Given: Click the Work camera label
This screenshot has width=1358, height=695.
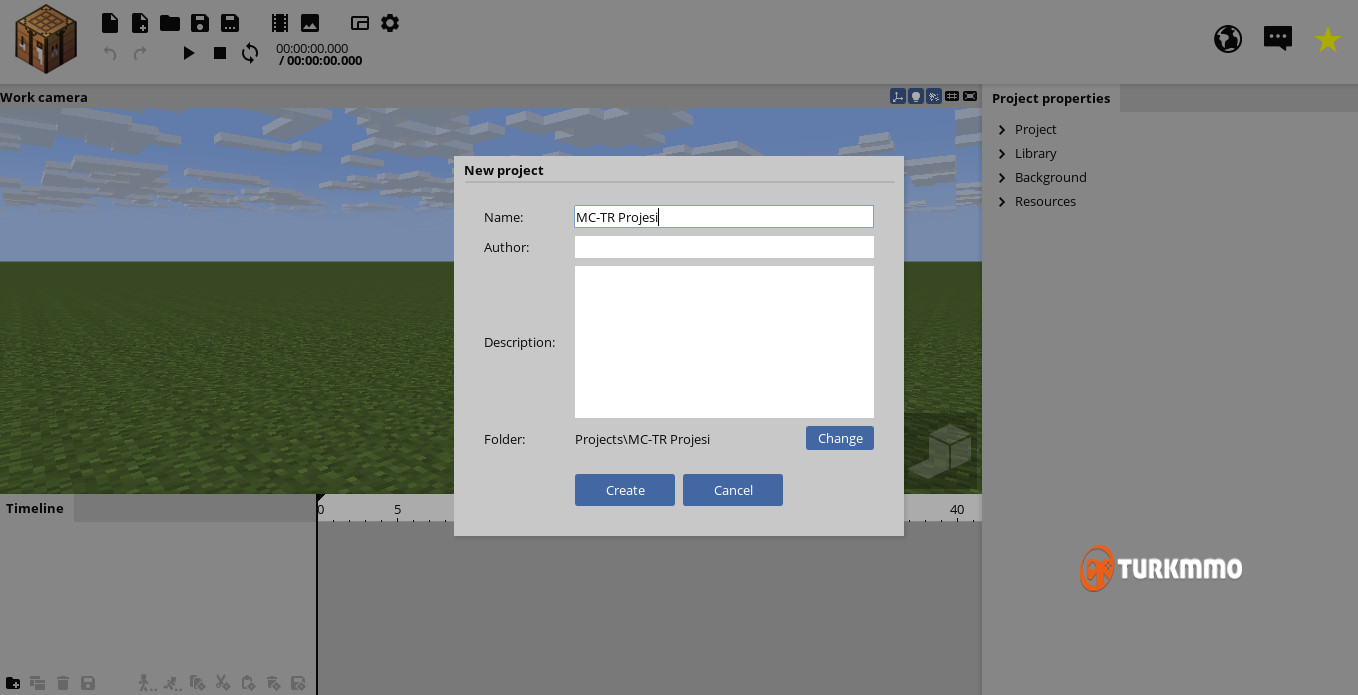Looking at the screenshot, I should (x=44, y=97).
